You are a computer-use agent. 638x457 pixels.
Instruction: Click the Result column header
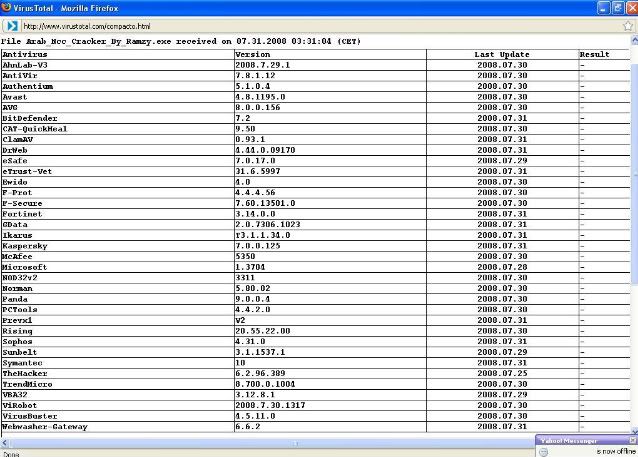pyautogui.click(x=594, y=55)
